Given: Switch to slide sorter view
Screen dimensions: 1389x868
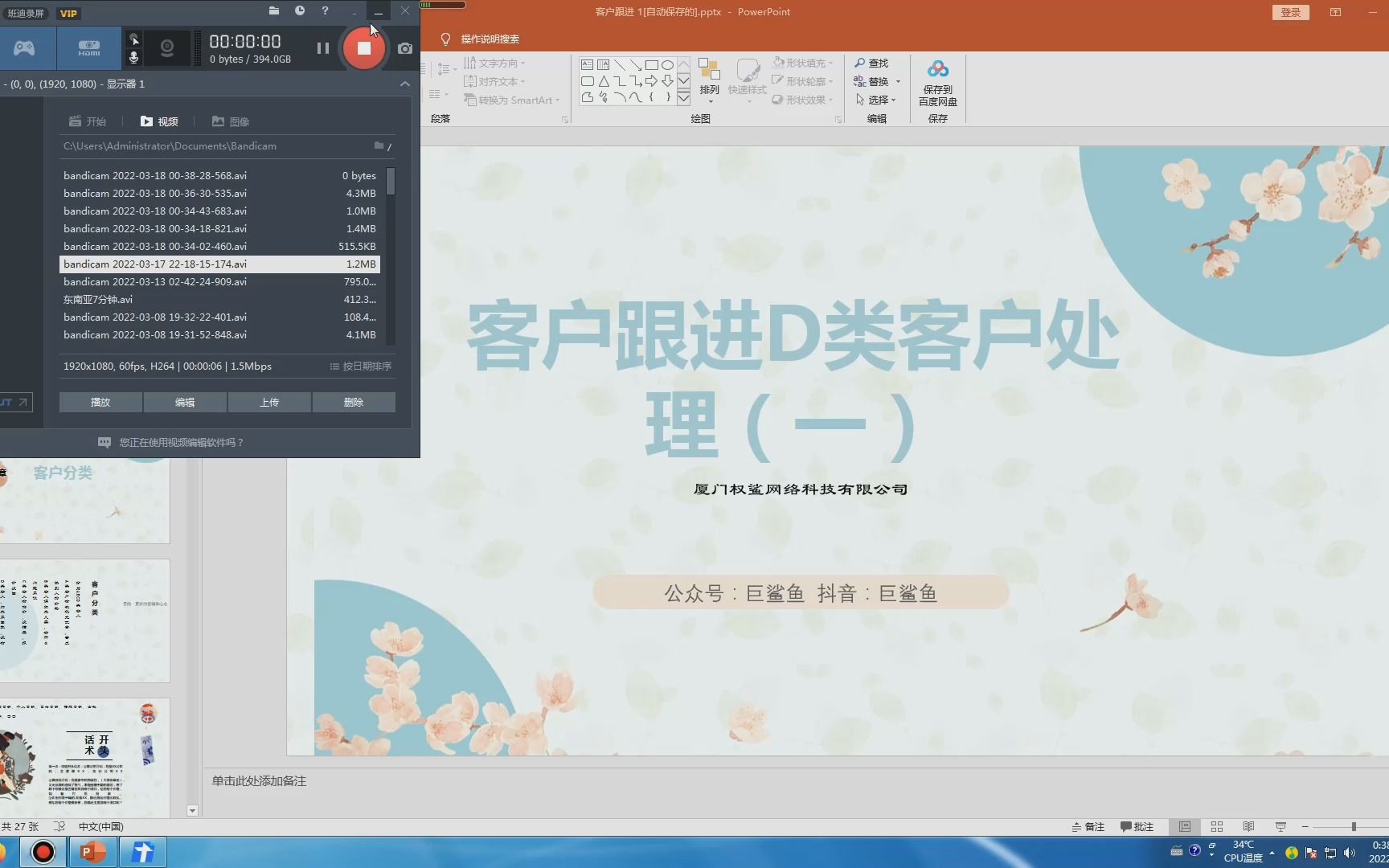Looking at the screenshot, I should click(x=1216, y=827).
